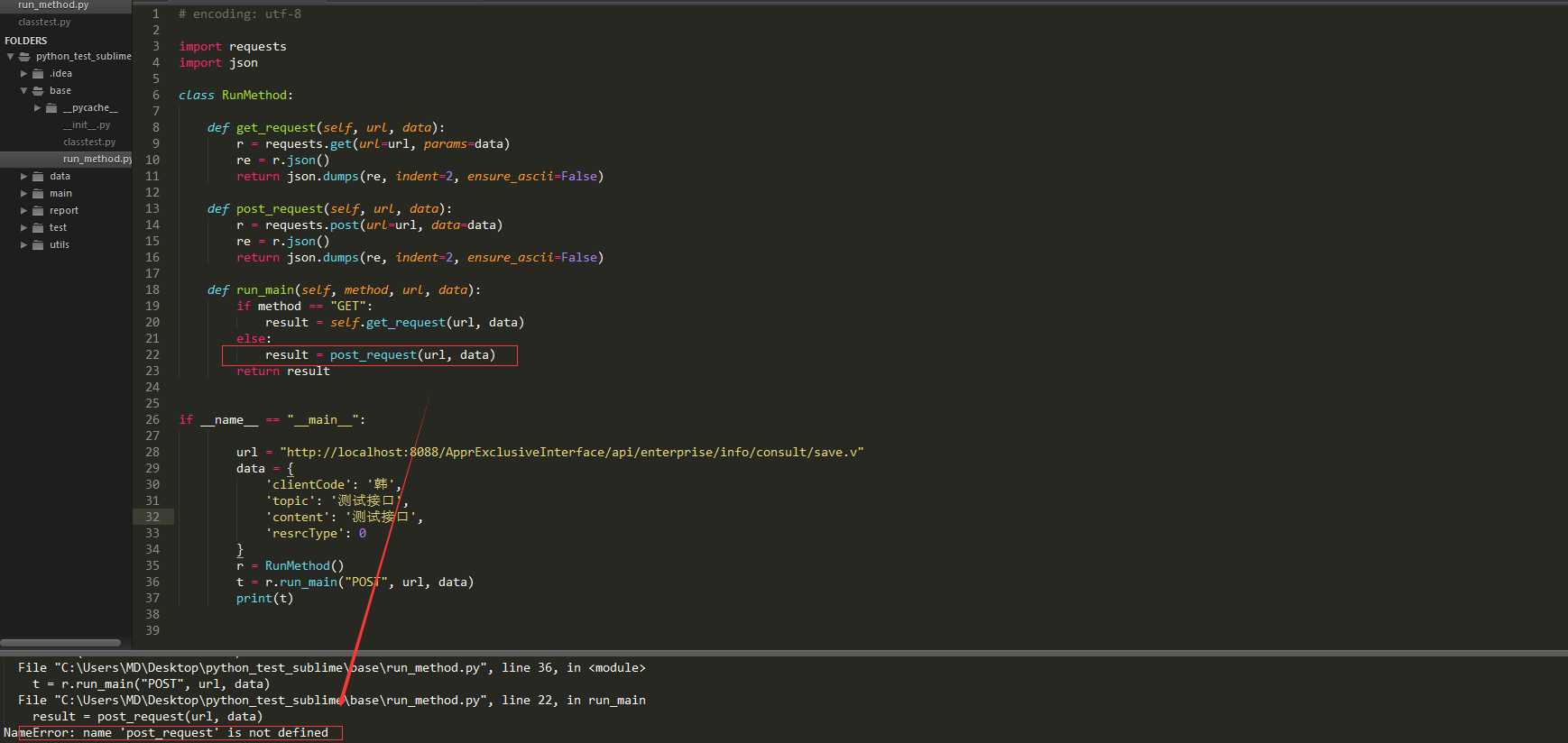The width and height of the screenshot is (1568, 743).
Task: Select the main folder name
Action: pyautogui.click(x=60, y=194)
